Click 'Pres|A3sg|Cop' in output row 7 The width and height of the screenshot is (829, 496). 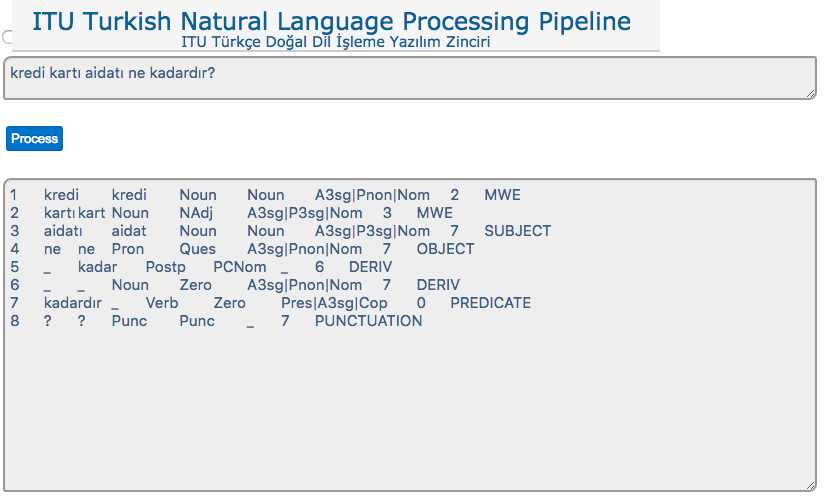tap(334, 303)
